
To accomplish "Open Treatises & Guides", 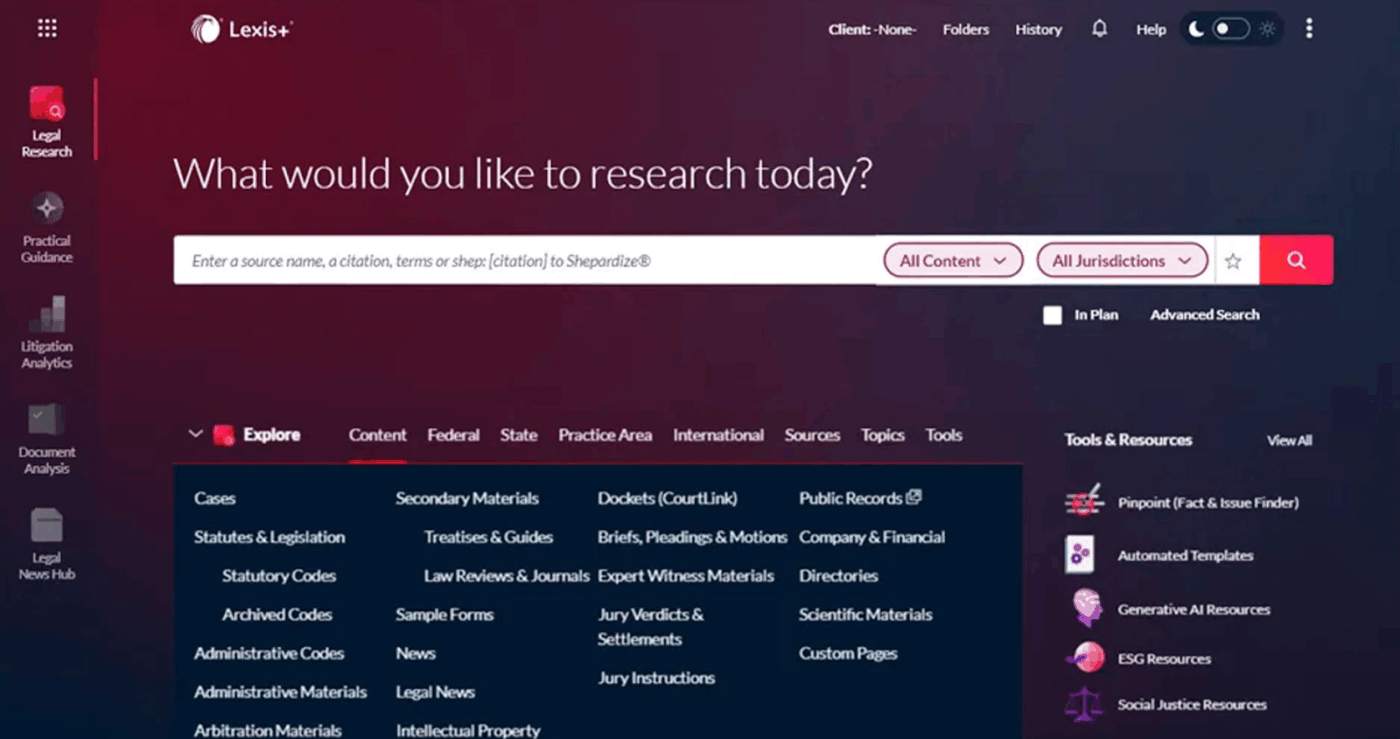I will pyautogui.click(x=488, y=537).
